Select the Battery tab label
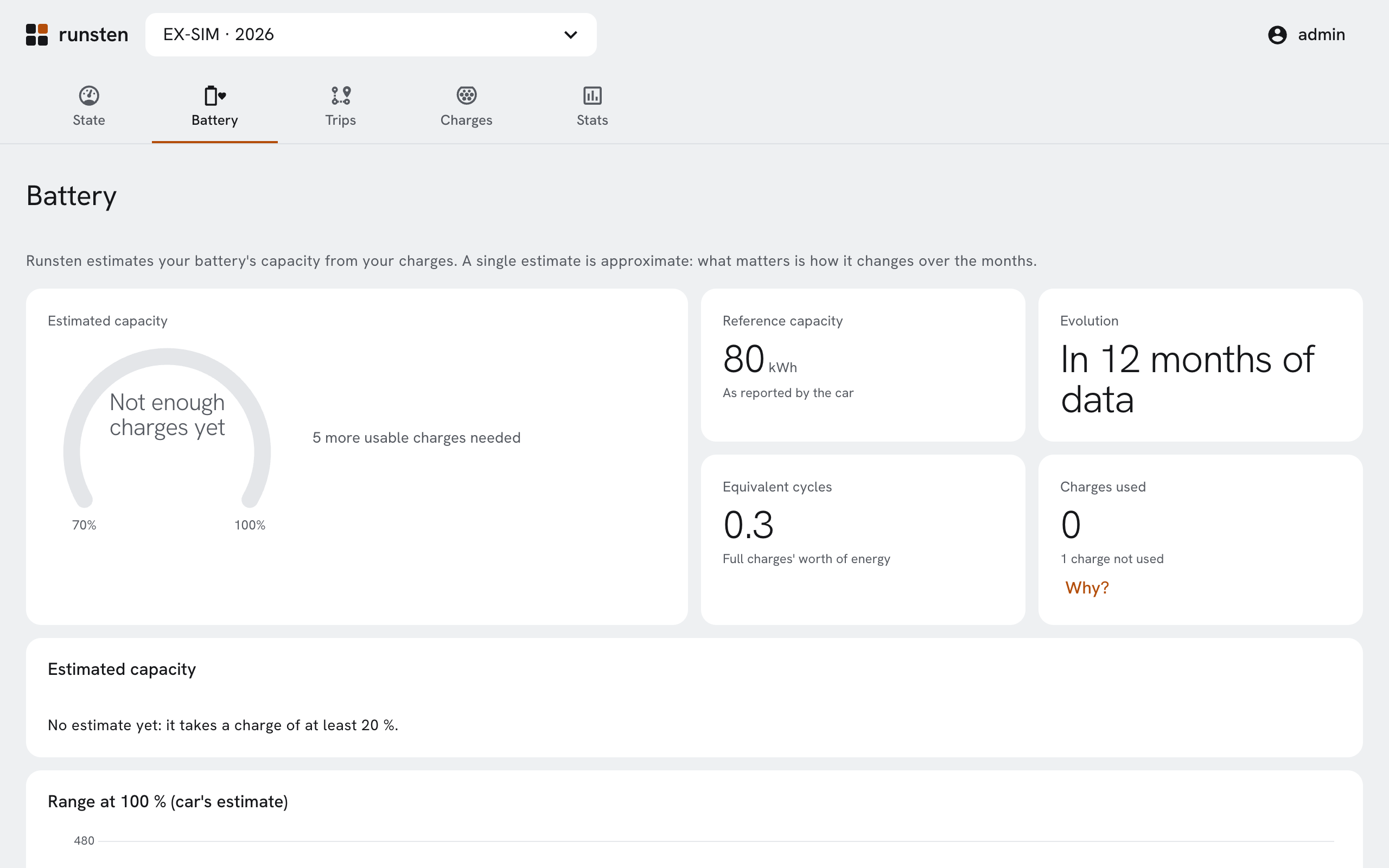This screenshot has height=868, width=1389. click(215, 120)
